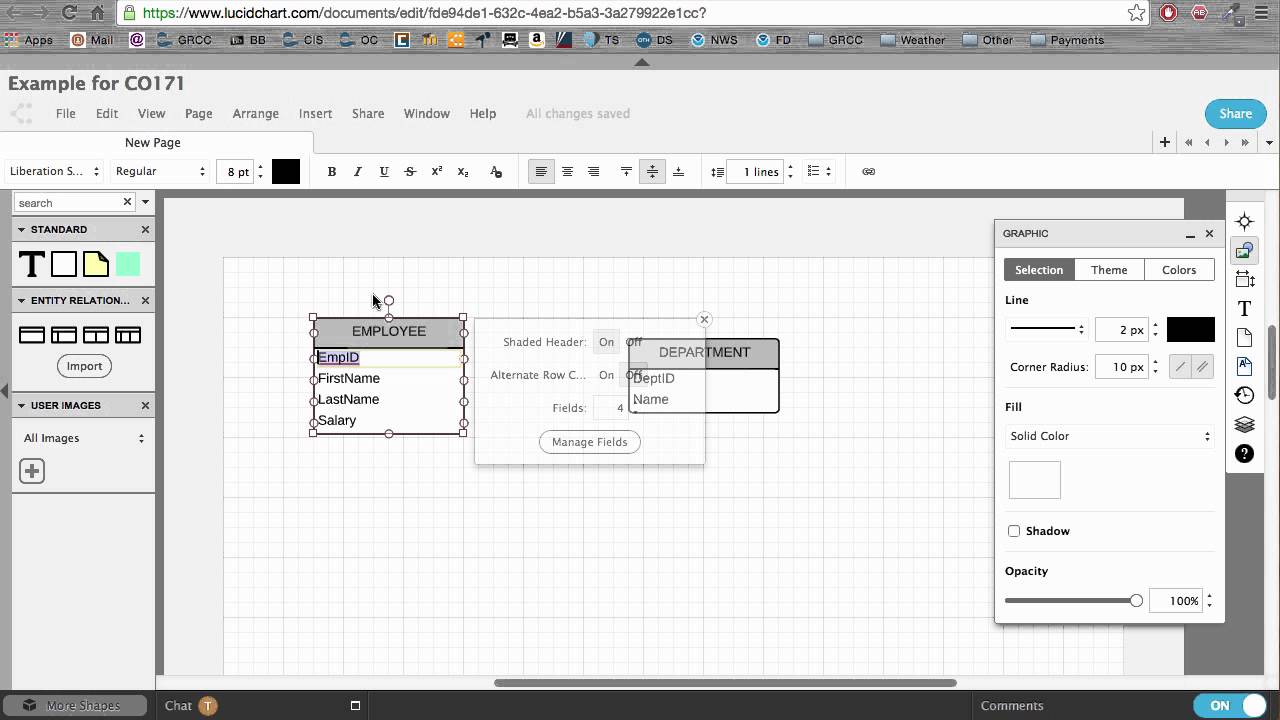Open the Layers panel in dock
Screen dimensions: 1280x720
coord(1244,424)
